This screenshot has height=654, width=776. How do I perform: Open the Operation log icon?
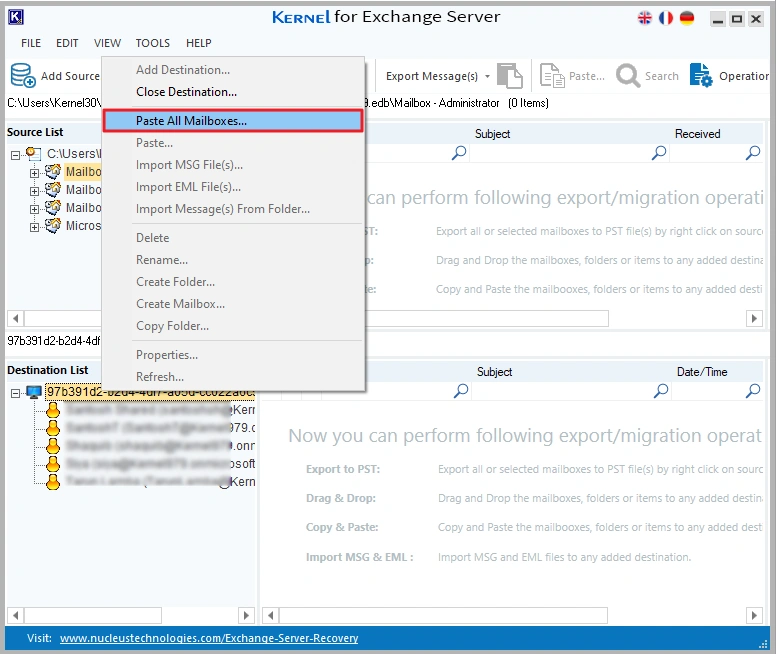[x=701, y=75]
